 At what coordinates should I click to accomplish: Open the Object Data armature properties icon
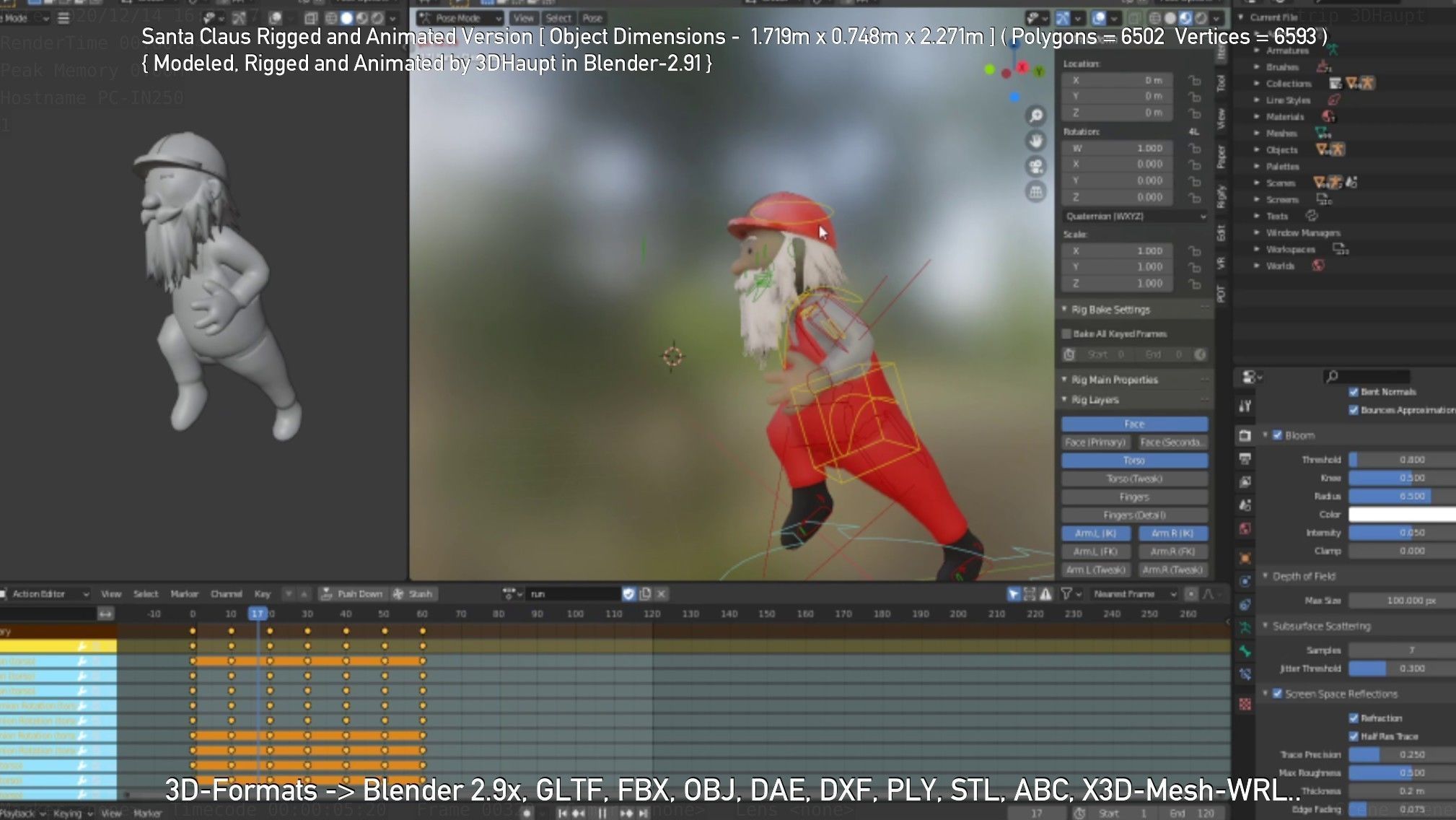[x=1245, y=628]
